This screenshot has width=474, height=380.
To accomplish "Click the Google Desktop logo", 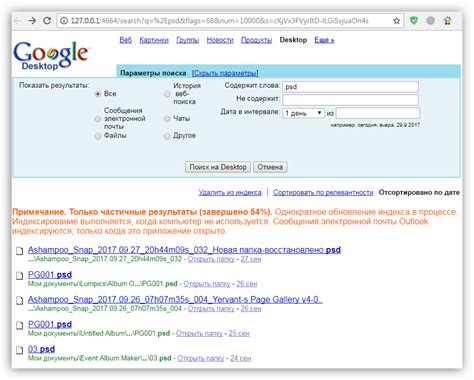I will click(x=51, y=55).
